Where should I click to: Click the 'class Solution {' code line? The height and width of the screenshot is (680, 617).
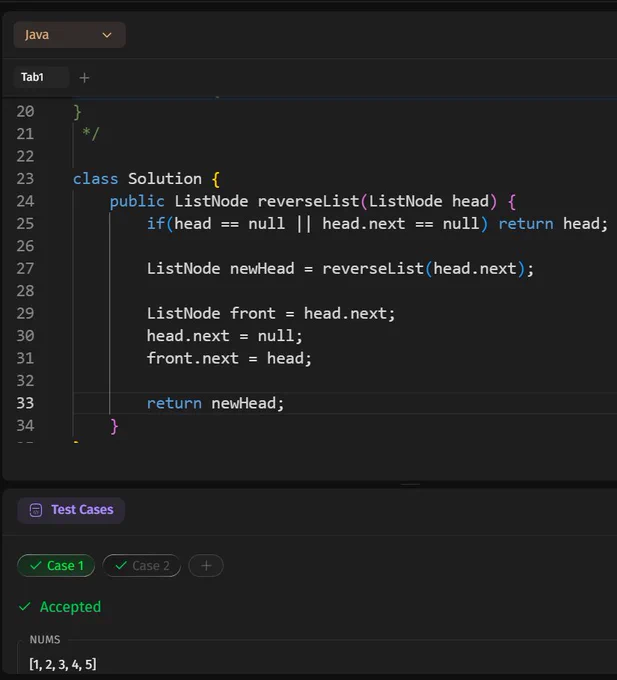[x=147, y=179]
